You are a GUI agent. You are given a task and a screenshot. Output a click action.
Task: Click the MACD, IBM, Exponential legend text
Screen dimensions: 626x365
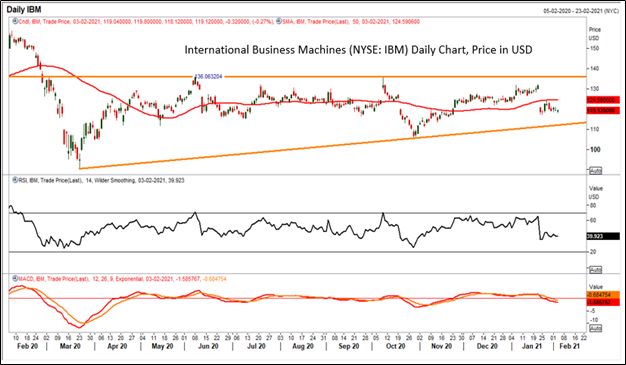click(x=123, y=278)
